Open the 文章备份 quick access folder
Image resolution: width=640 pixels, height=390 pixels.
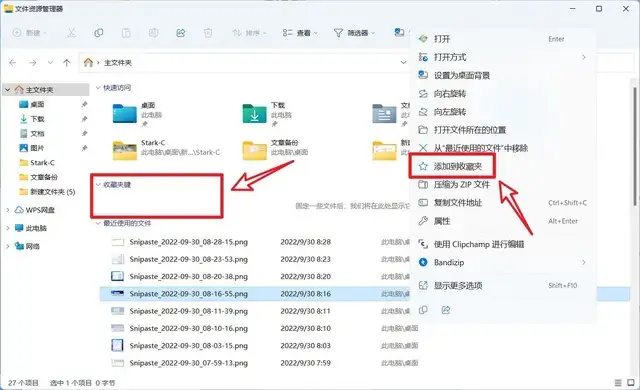pos(276,150)
